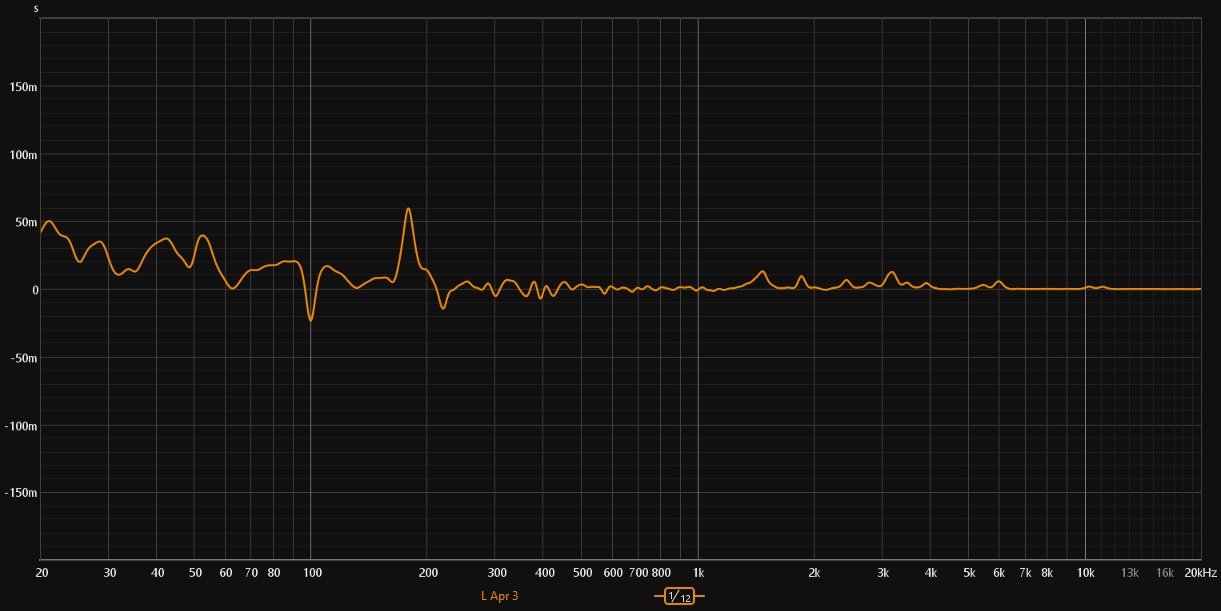
Task: Click the orange curve dip at 100 Hz
Action: coord(311,319)
